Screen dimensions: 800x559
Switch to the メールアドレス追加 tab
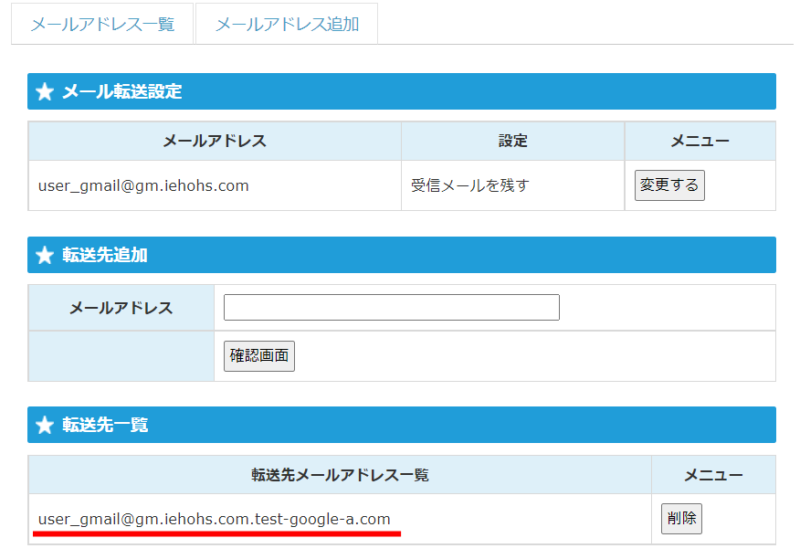click(287, 24)
